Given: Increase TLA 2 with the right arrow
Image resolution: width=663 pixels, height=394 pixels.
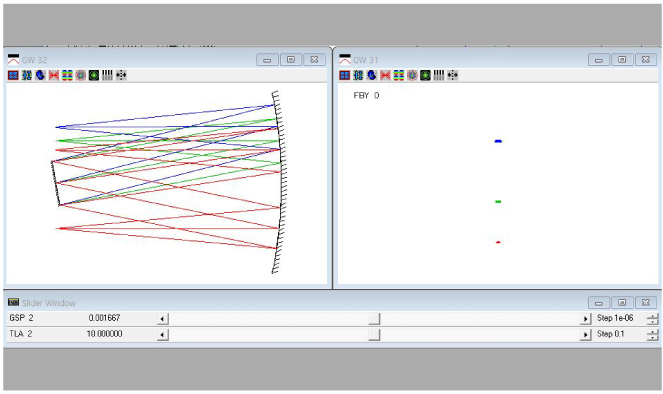Looking at the screenshot, I should tap(585, 335).
